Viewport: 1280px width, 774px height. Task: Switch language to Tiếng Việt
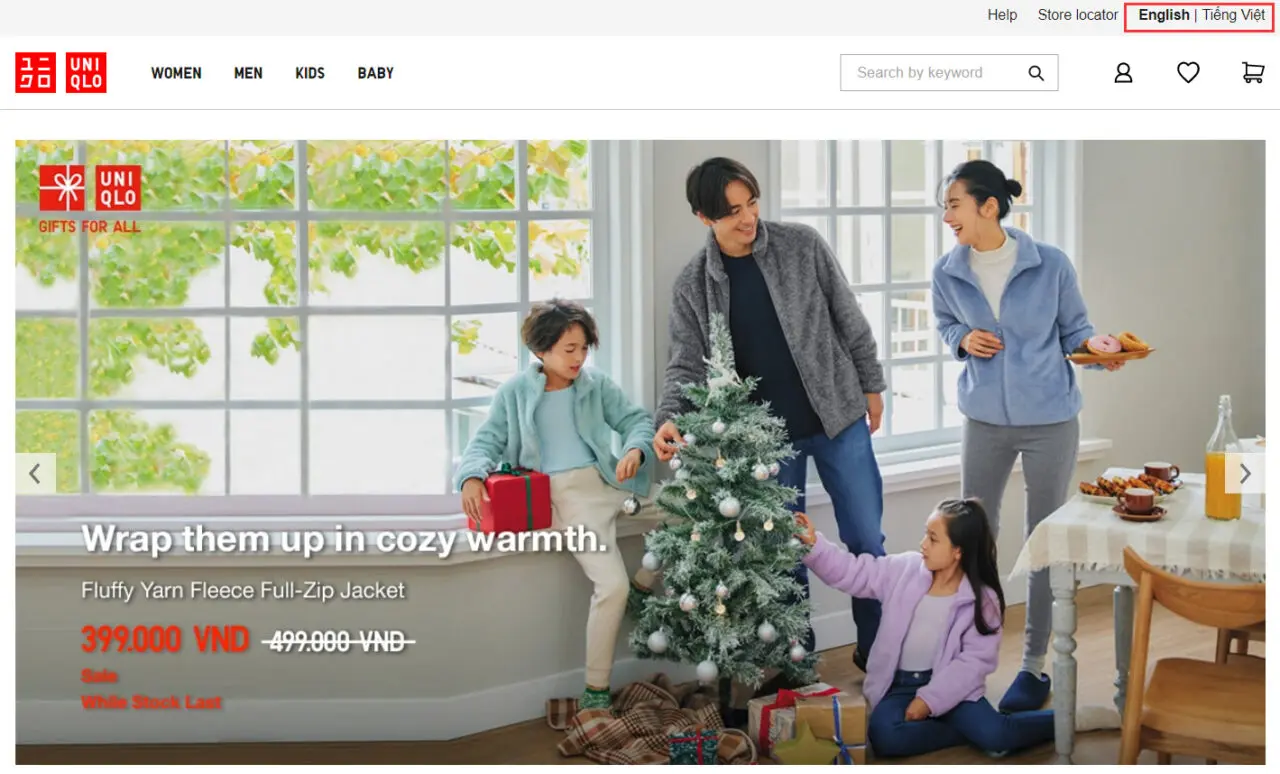(1233, 15)
